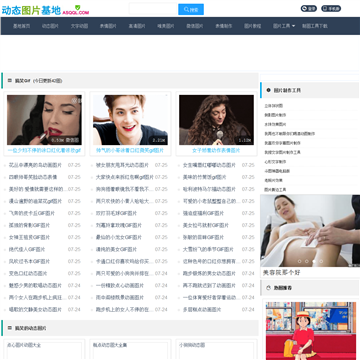Open the list link 绝代佳人GIF图片

[27, 249]
